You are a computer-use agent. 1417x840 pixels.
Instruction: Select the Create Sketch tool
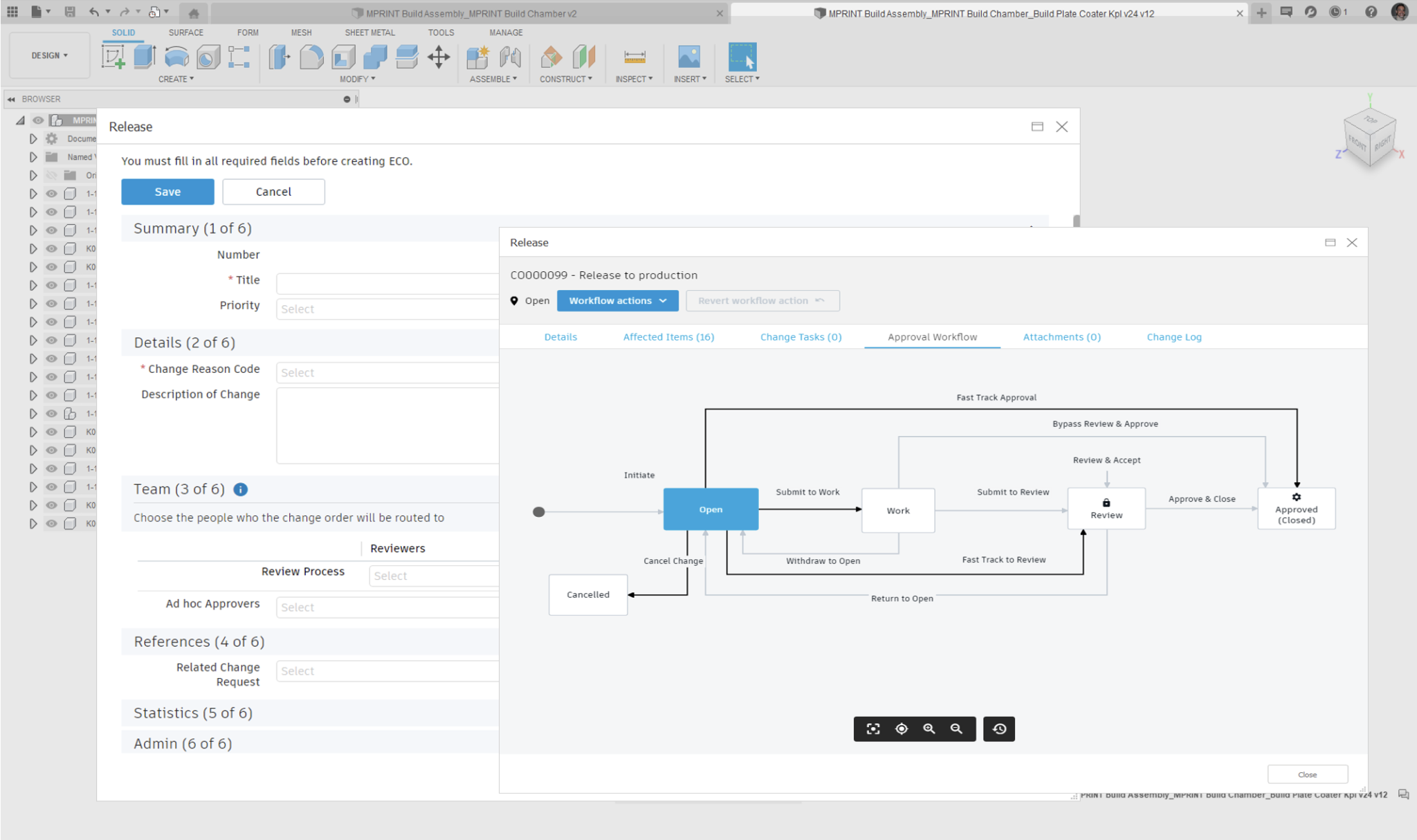[x=113, y=57]
